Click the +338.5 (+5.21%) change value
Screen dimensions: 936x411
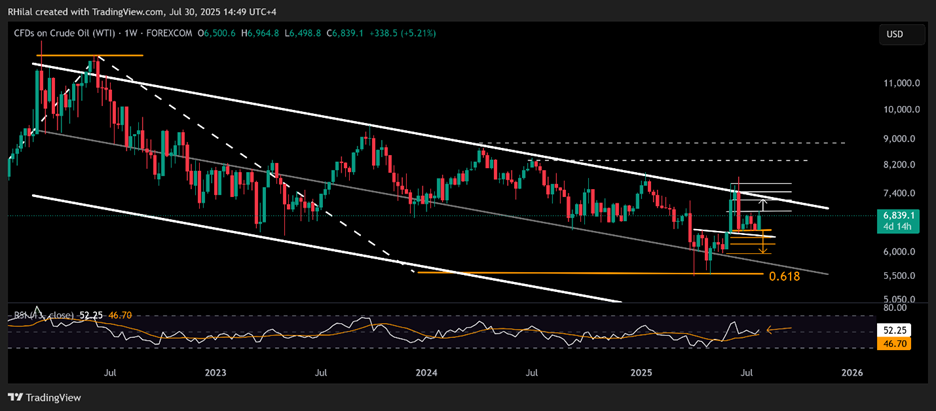[401, 33]
